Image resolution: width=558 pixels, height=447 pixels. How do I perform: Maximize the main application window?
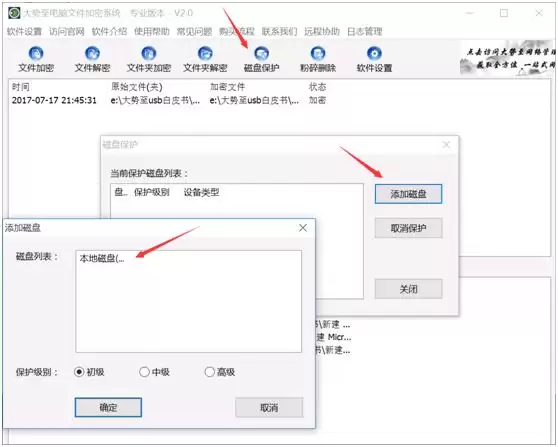point(504,13)
